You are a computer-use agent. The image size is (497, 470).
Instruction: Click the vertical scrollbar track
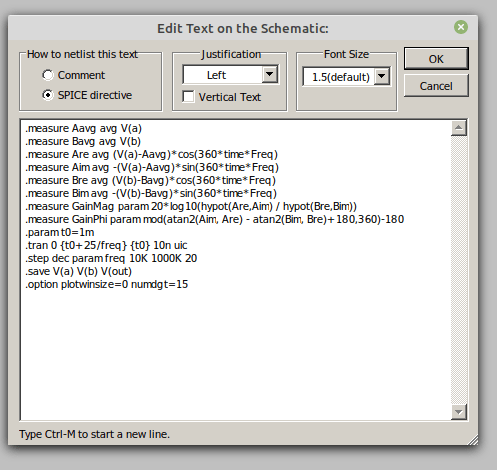click(x=459, y=270)
